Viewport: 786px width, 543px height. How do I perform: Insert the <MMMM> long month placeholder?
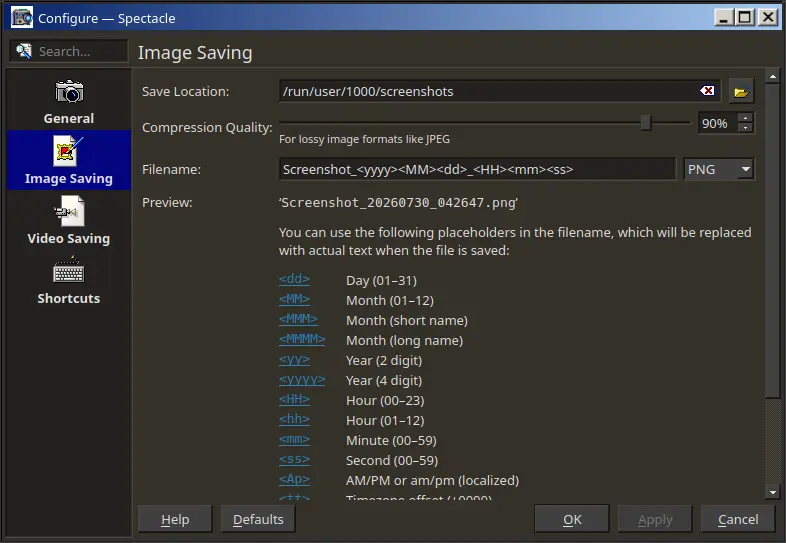click(x=302, y=339)
